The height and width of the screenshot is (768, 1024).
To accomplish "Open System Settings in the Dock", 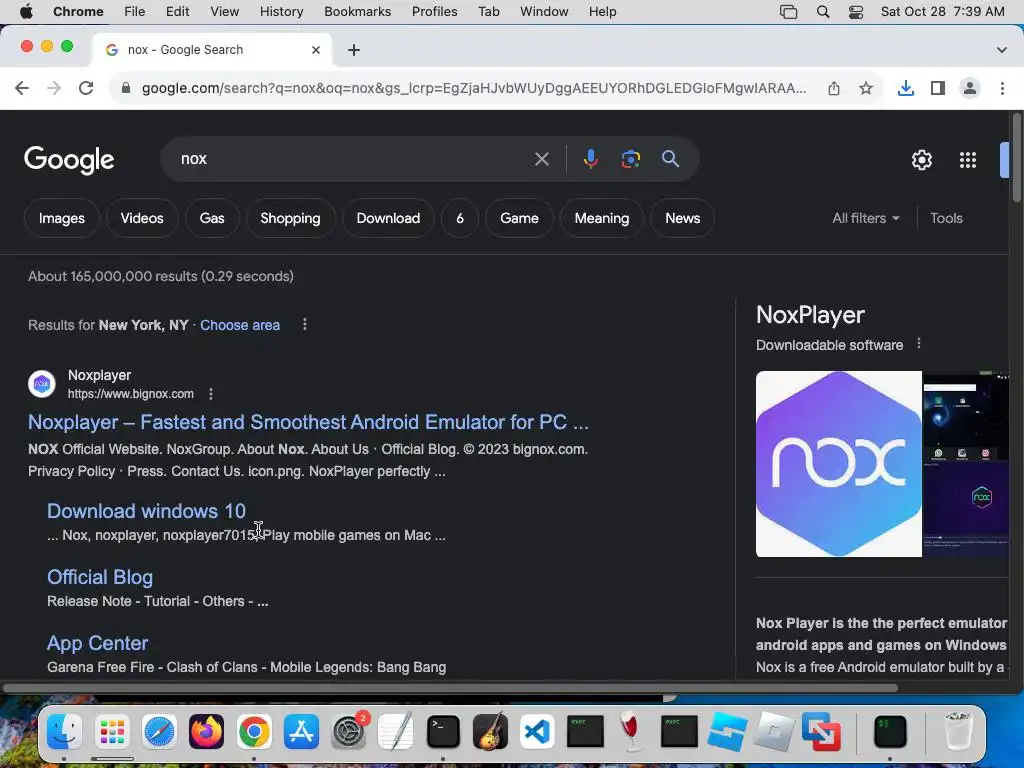I will 349,731.
